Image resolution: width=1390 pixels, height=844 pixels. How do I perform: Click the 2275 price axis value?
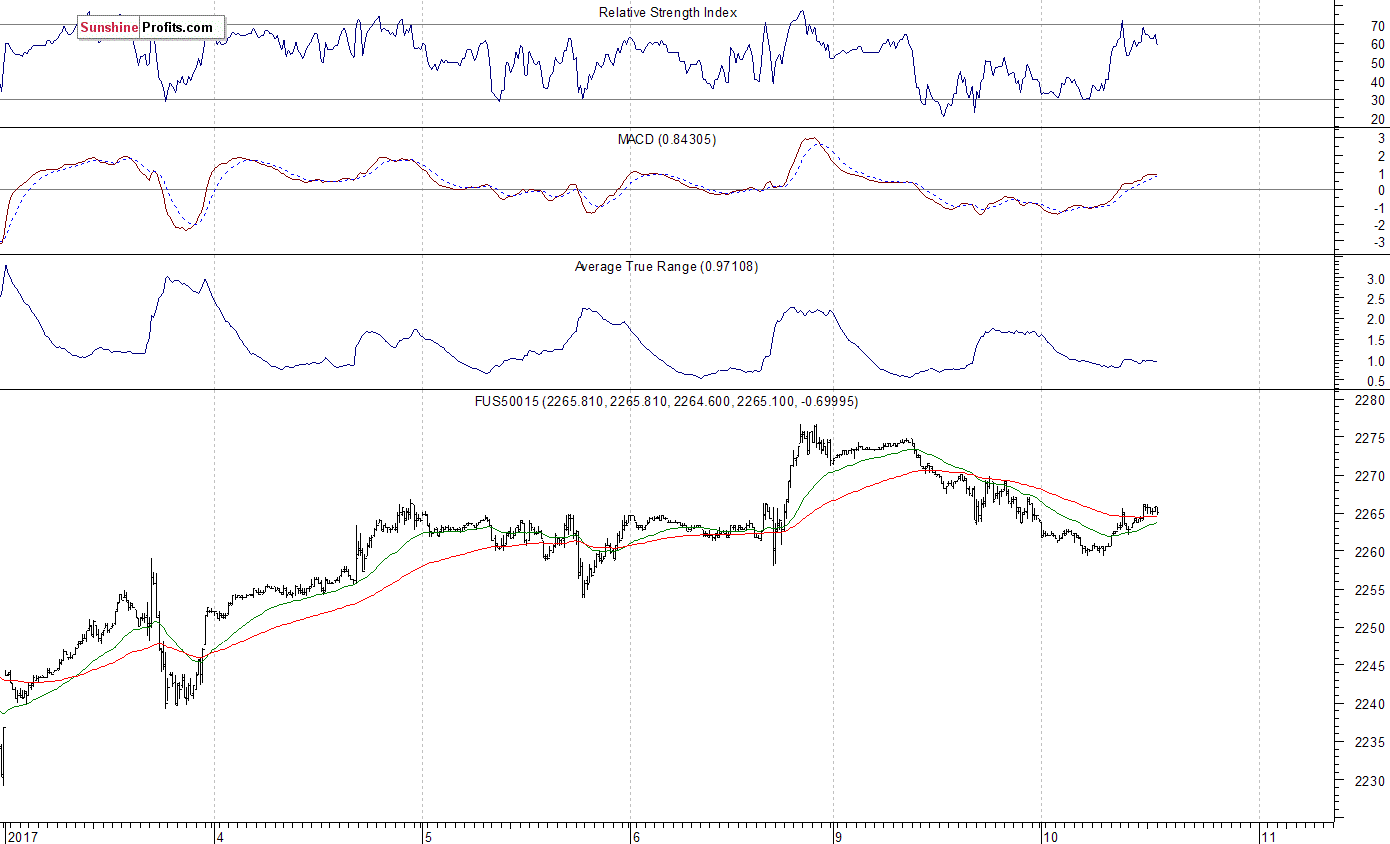coord(1368,439)
